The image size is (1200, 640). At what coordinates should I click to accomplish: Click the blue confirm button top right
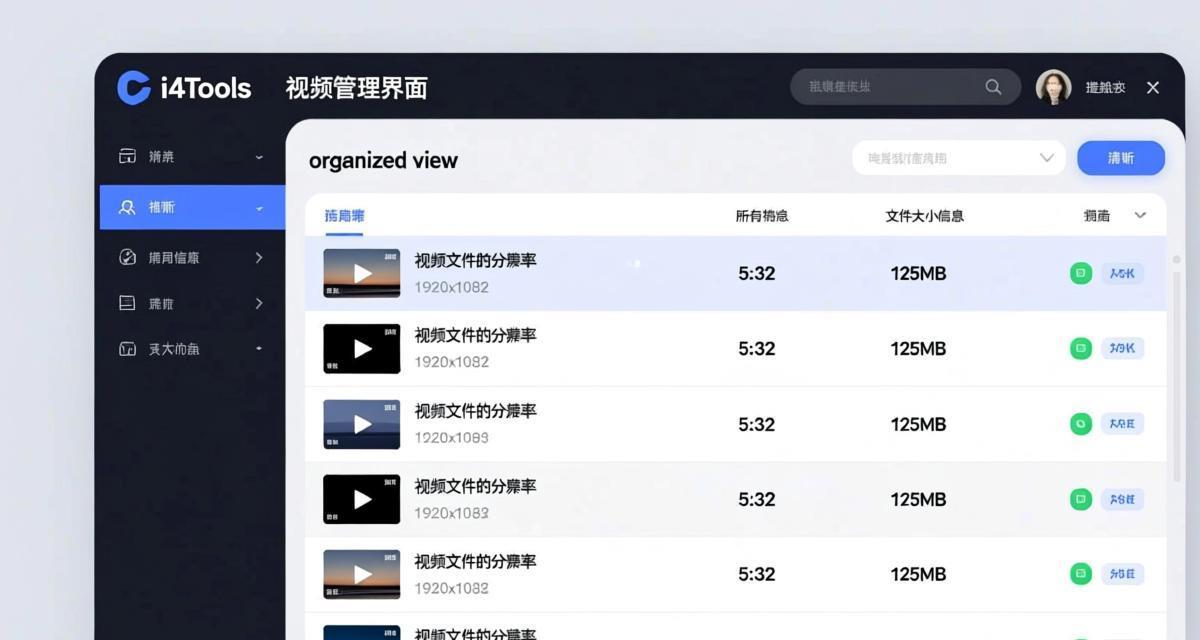(1120, 157)
